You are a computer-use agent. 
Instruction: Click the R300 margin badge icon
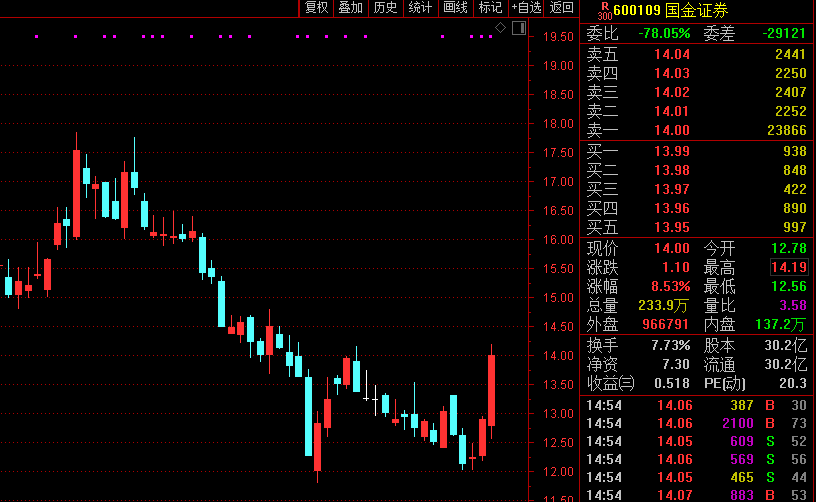(x=605, y=11)
